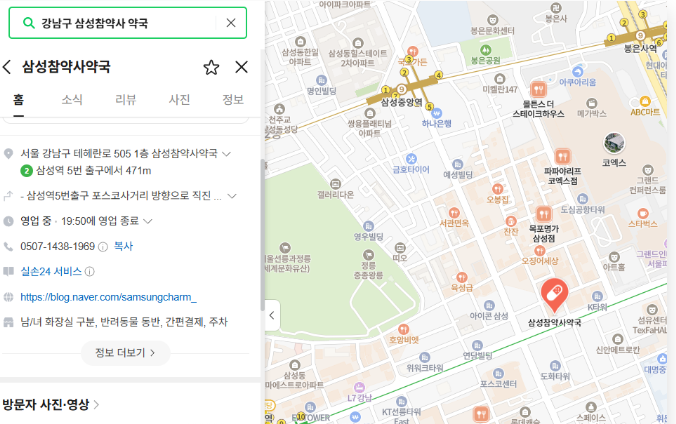This screenshot has height=424, width=676.
Task: Click the 예성빌딩 building marker
Action: click(457, 164)
